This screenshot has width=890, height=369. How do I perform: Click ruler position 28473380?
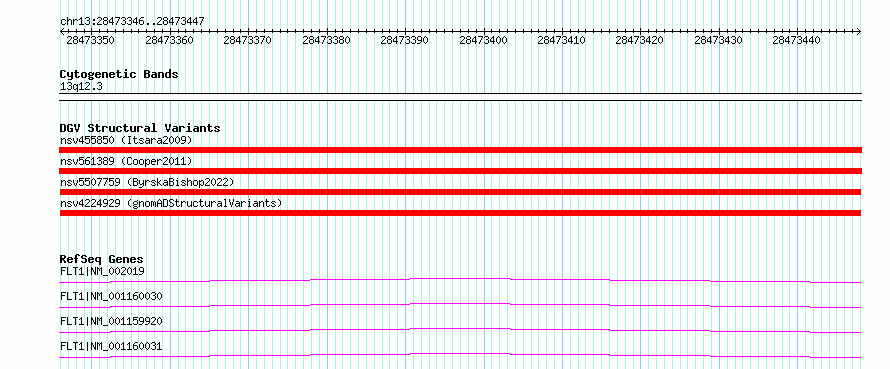coord(326,40)
